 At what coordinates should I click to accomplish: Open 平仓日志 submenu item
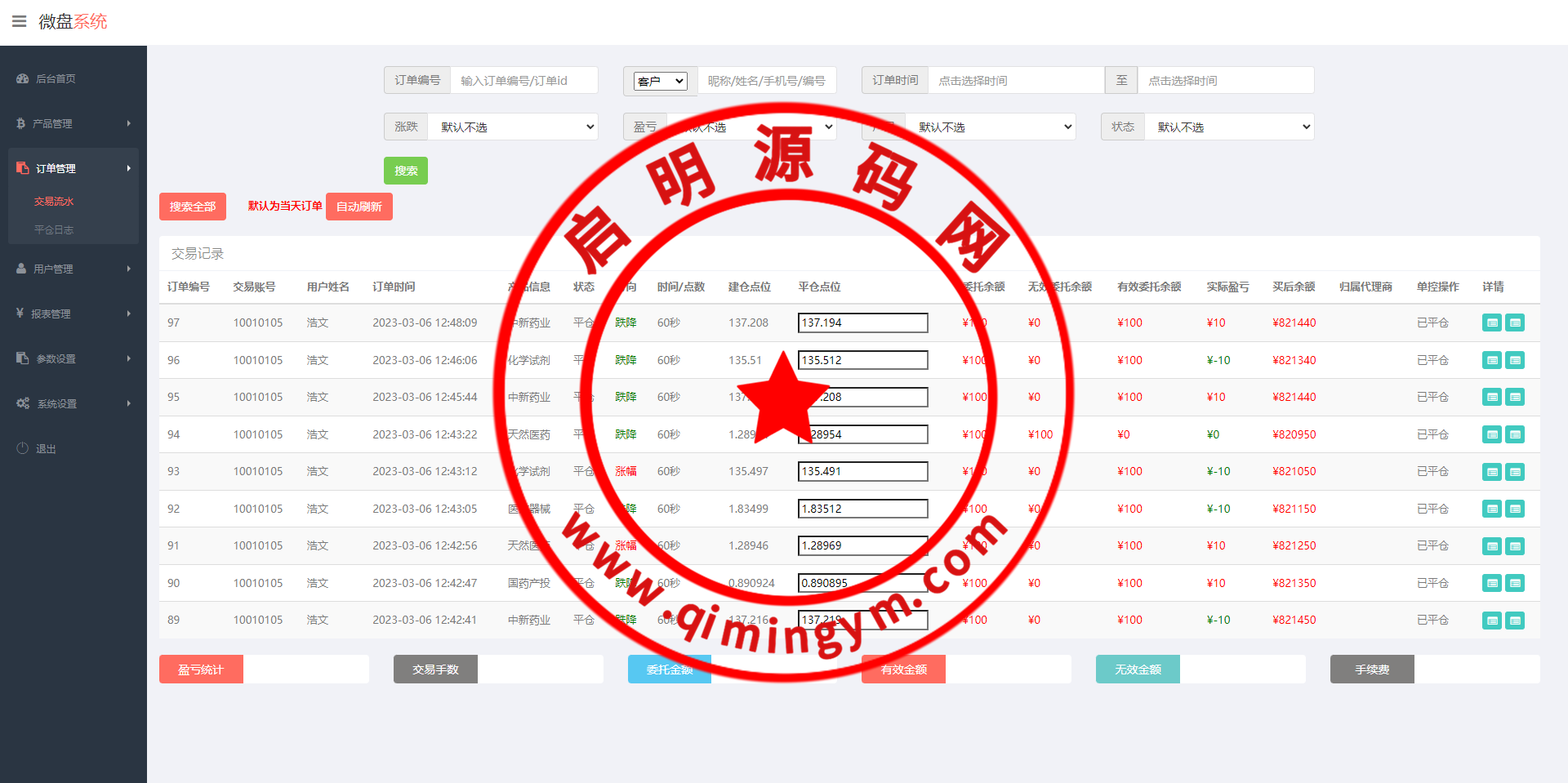click(x=54, y=230)
